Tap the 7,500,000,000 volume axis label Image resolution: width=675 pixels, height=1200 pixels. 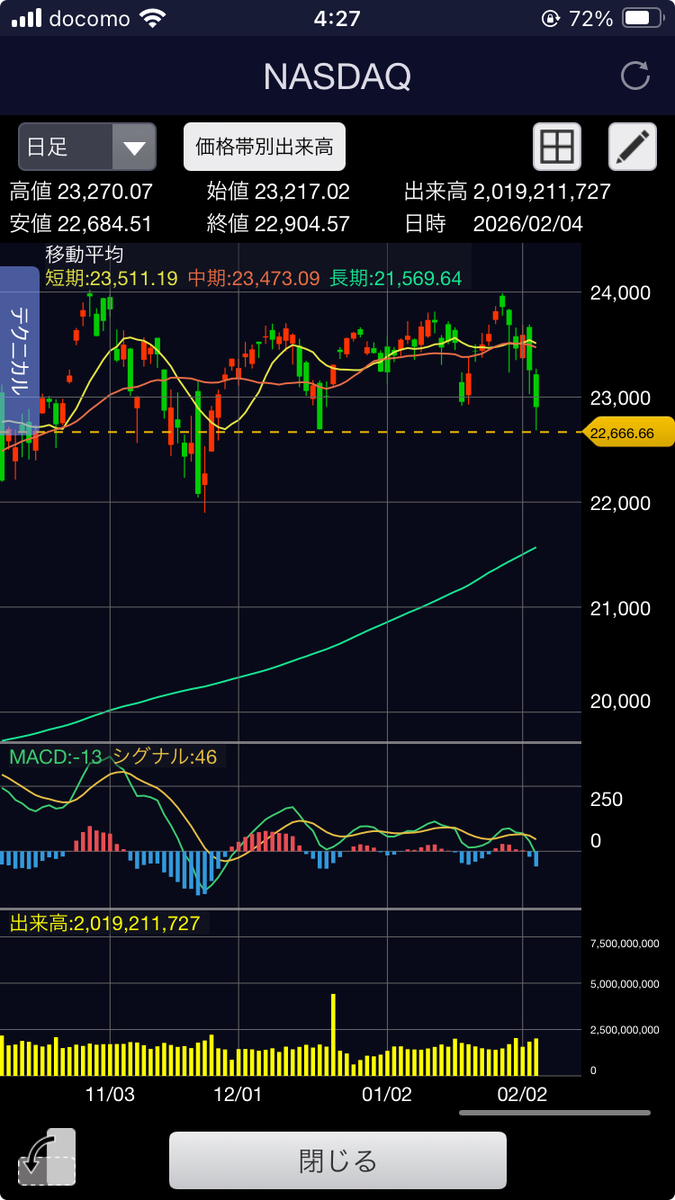point(625,942)
